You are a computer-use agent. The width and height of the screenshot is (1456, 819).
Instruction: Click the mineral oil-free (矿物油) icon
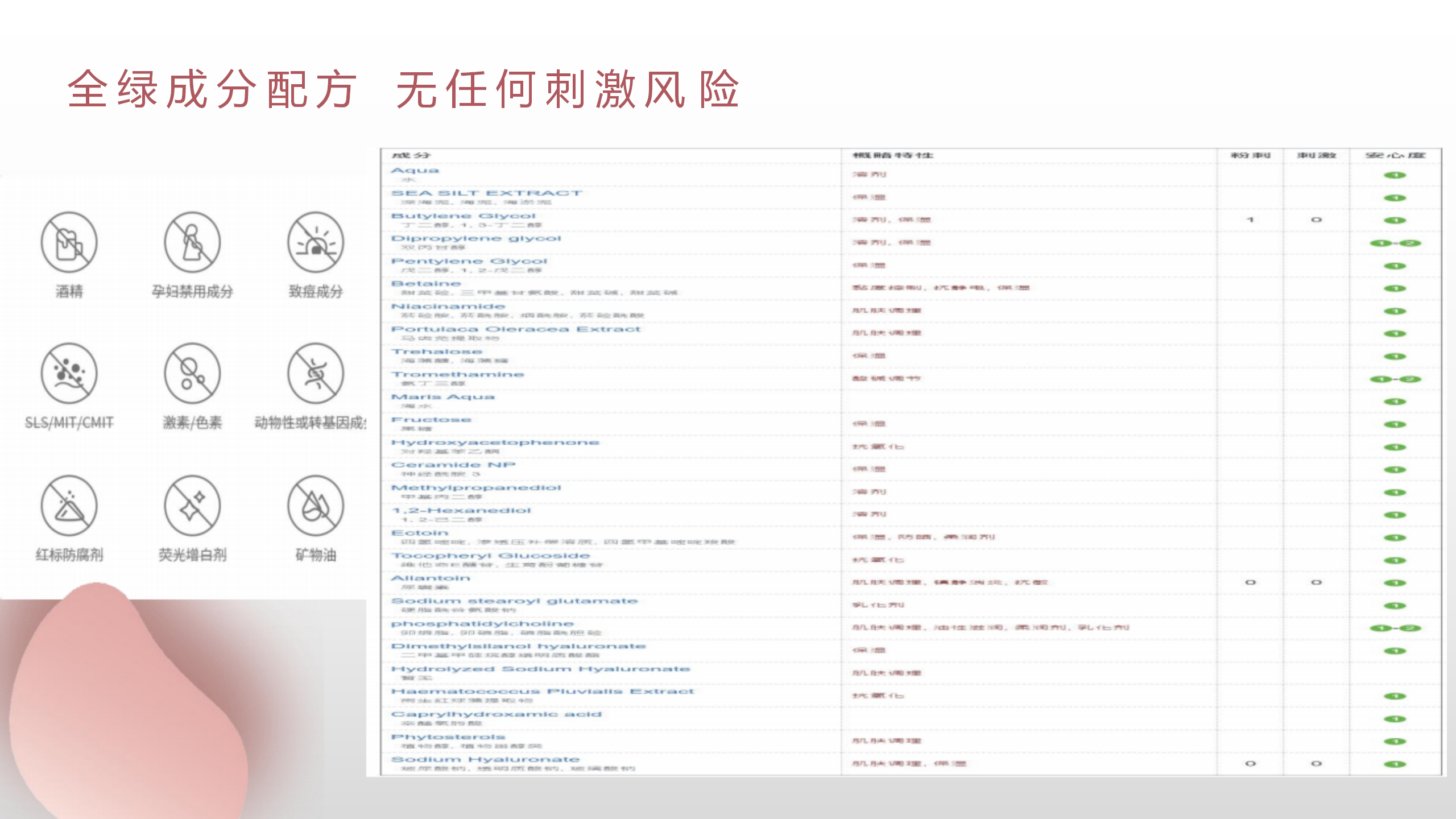[316, 506]
